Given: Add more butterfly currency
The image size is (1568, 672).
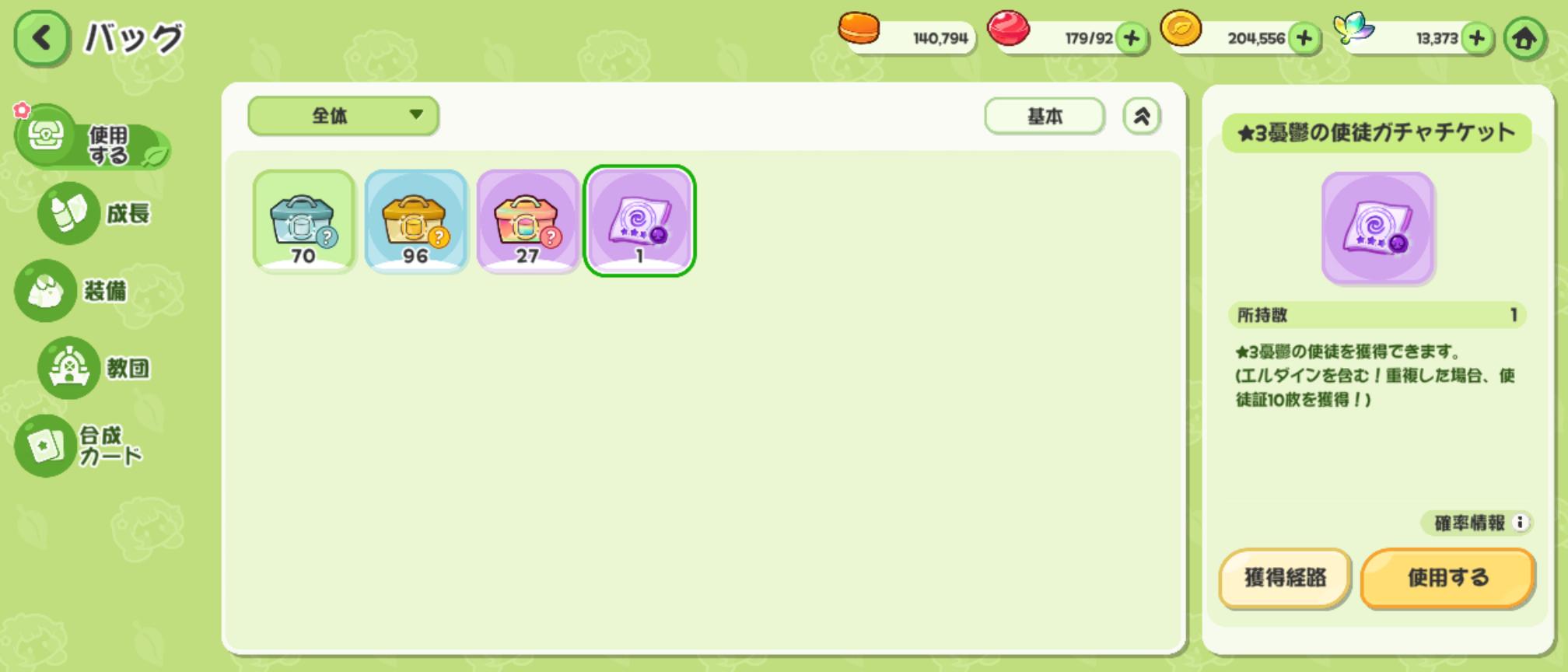Looking at the screenshot, I should [1476, 38].
